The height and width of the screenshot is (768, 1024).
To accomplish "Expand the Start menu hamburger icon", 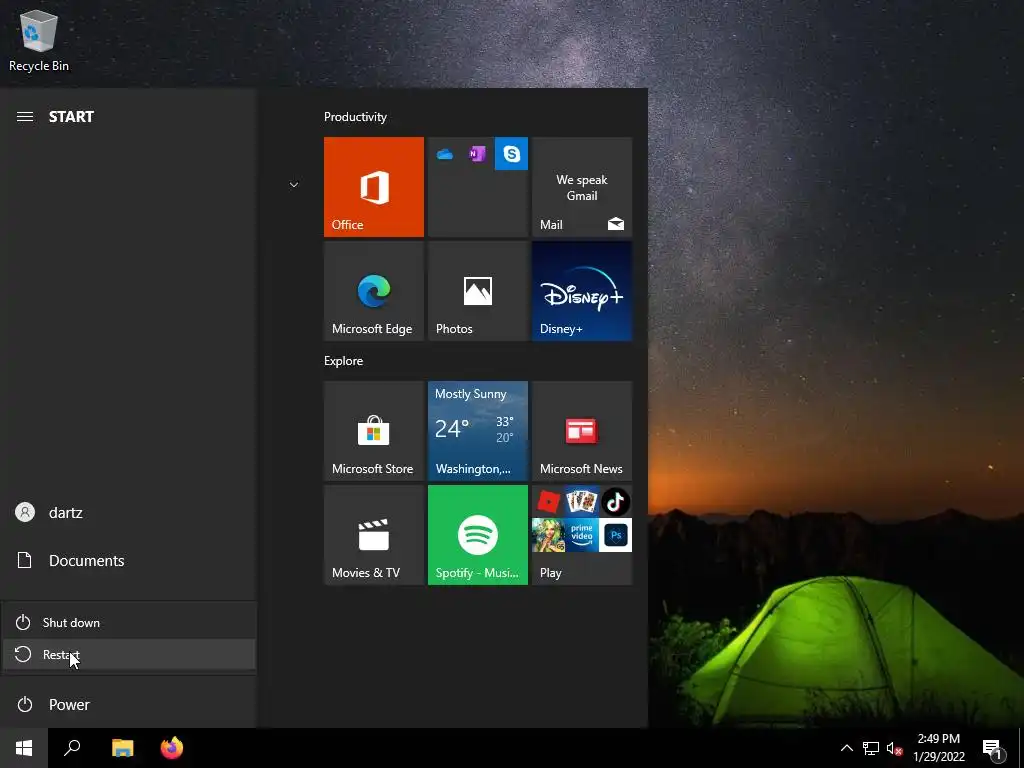I will tap(25, 117).
